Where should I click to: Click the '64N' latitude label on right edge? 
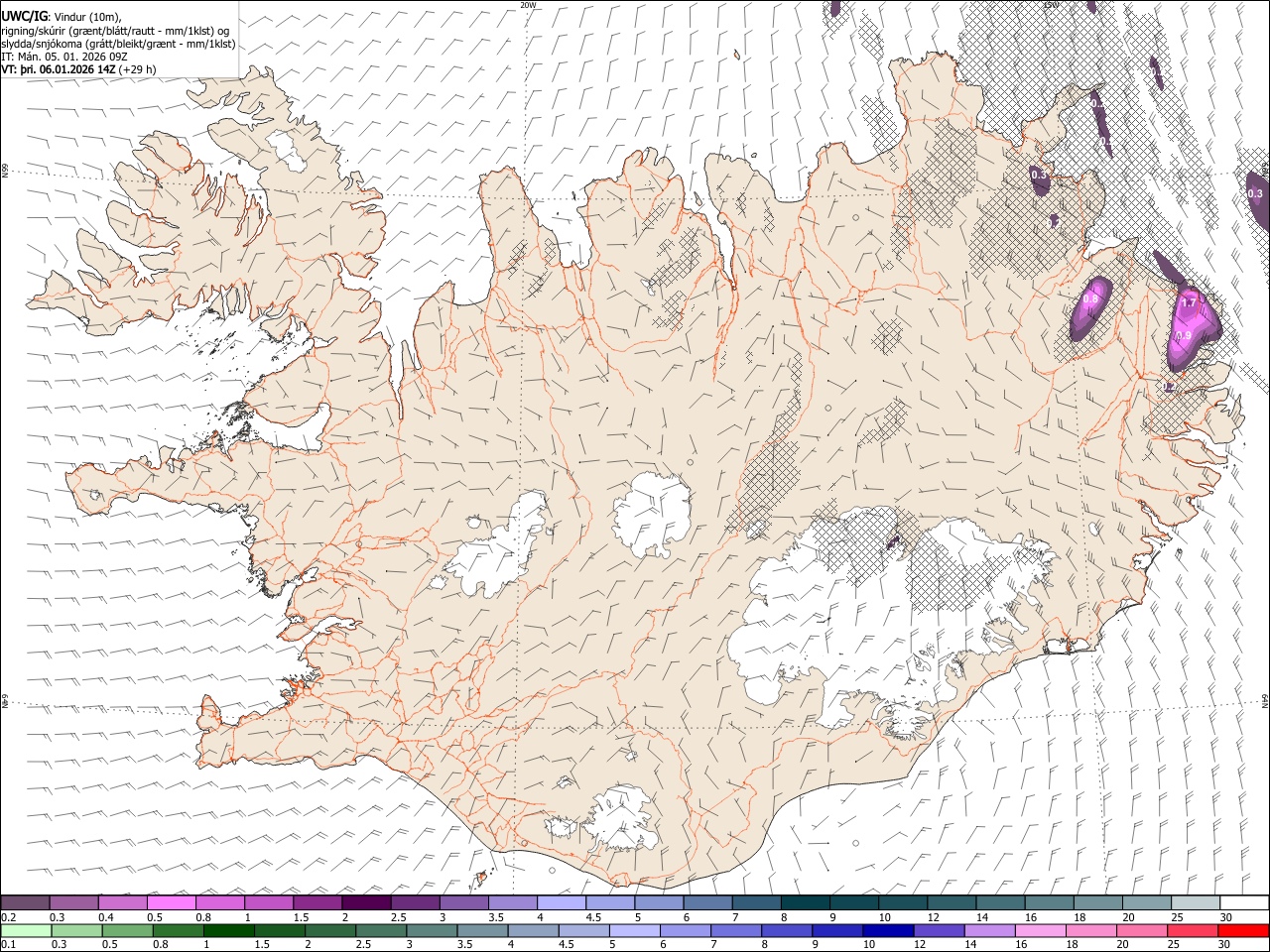coord(1265,700)
